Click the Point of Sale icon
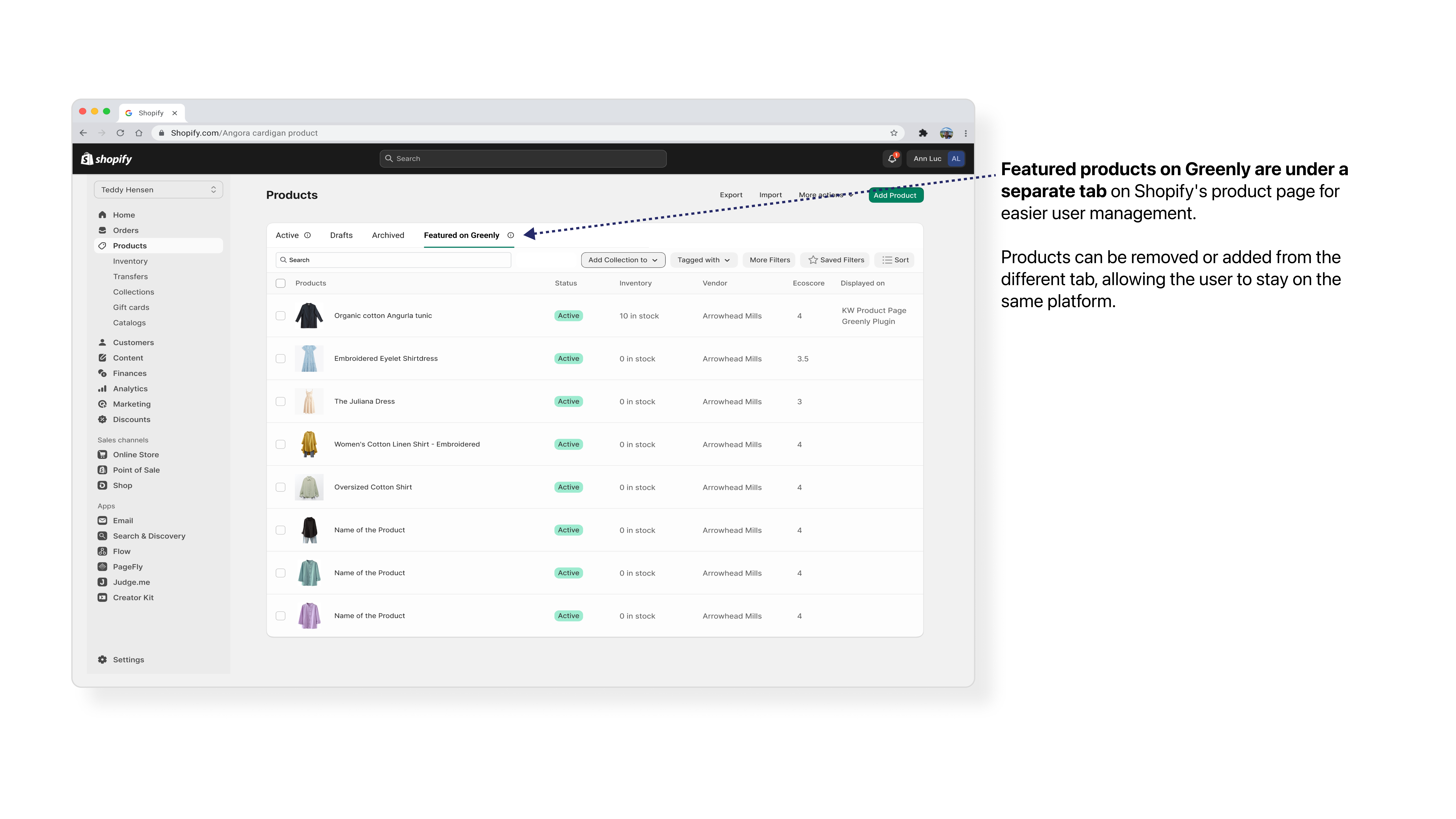 [x=102, y=470]
